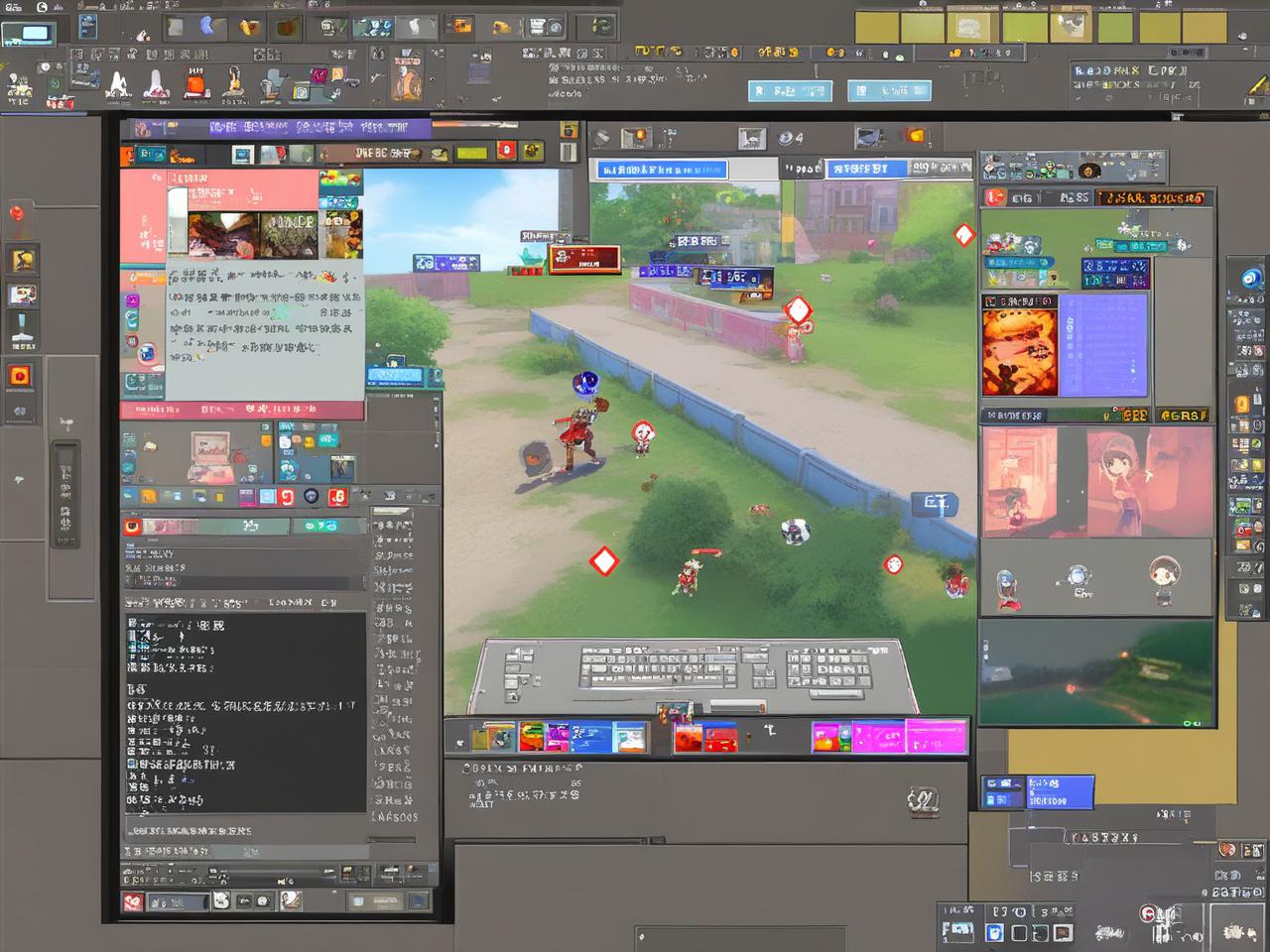Open the orange-text tab in right panel header
The width and height of the screenshot is (1270, 952).
point(1151,198)
